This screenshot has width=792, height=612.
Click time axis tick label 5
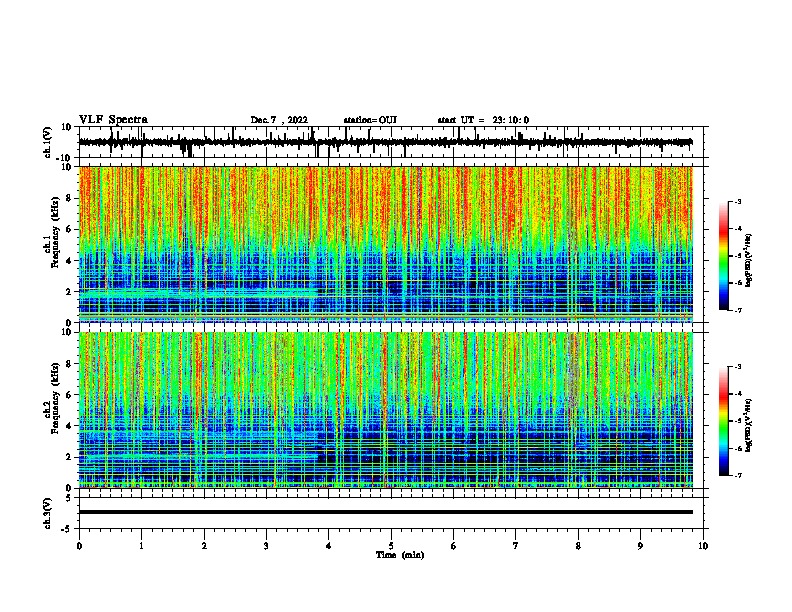391,546
